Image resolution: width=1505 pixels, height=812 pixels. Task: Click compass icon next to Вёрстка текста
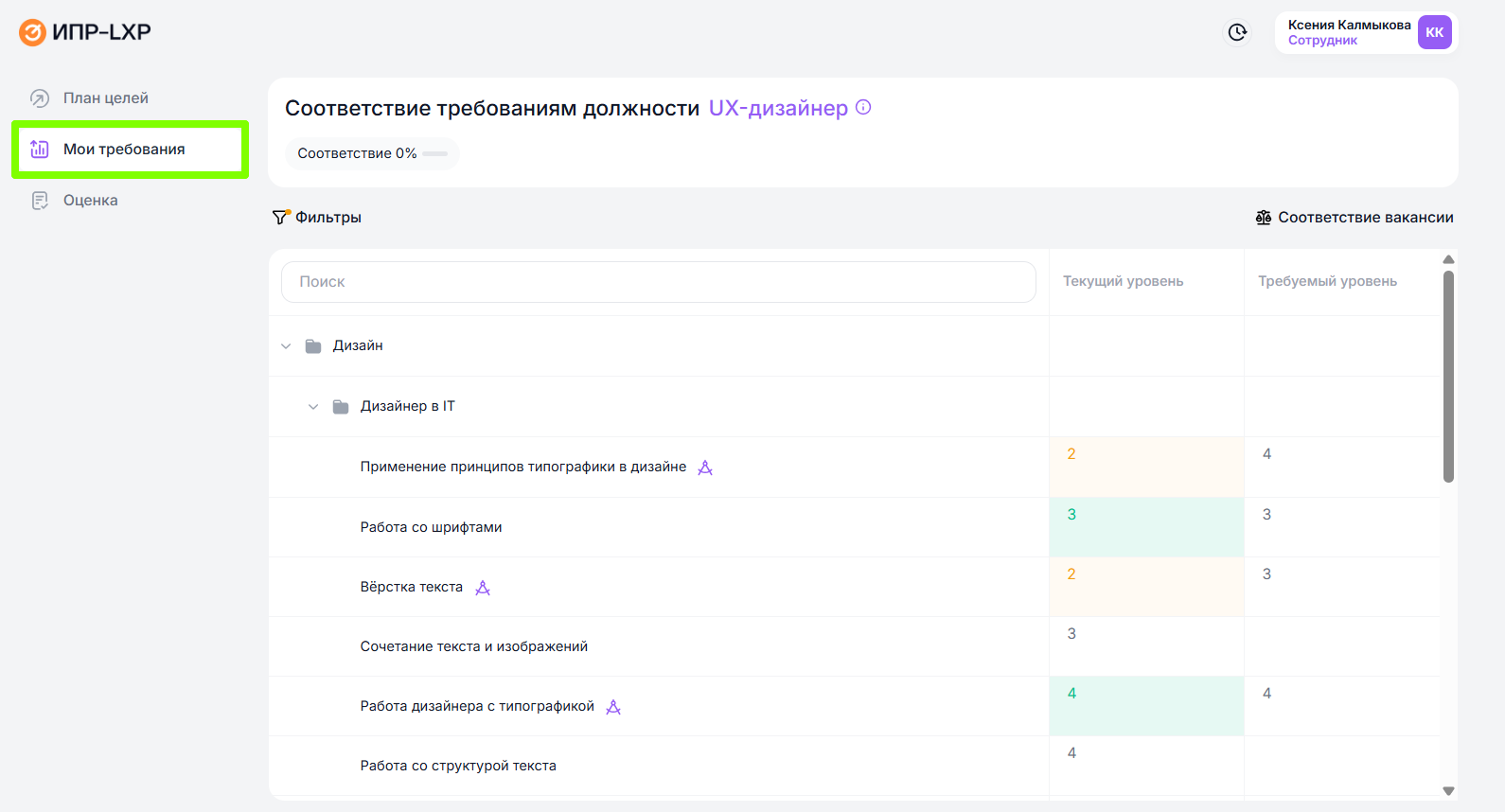coord(483,588)
